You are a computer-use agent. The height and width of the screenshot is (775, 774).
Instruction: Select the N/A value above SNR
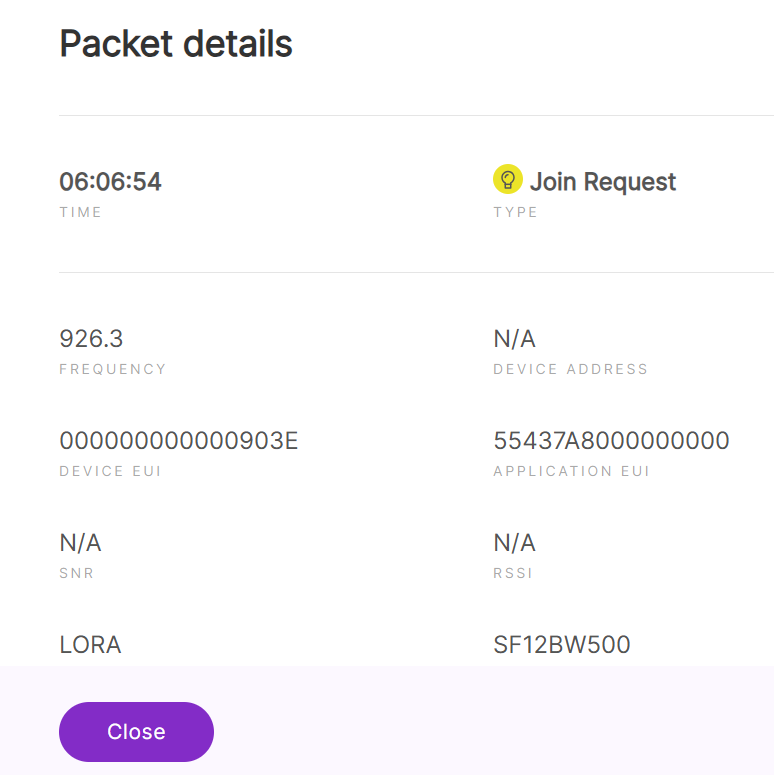click(x=80, y=543)
